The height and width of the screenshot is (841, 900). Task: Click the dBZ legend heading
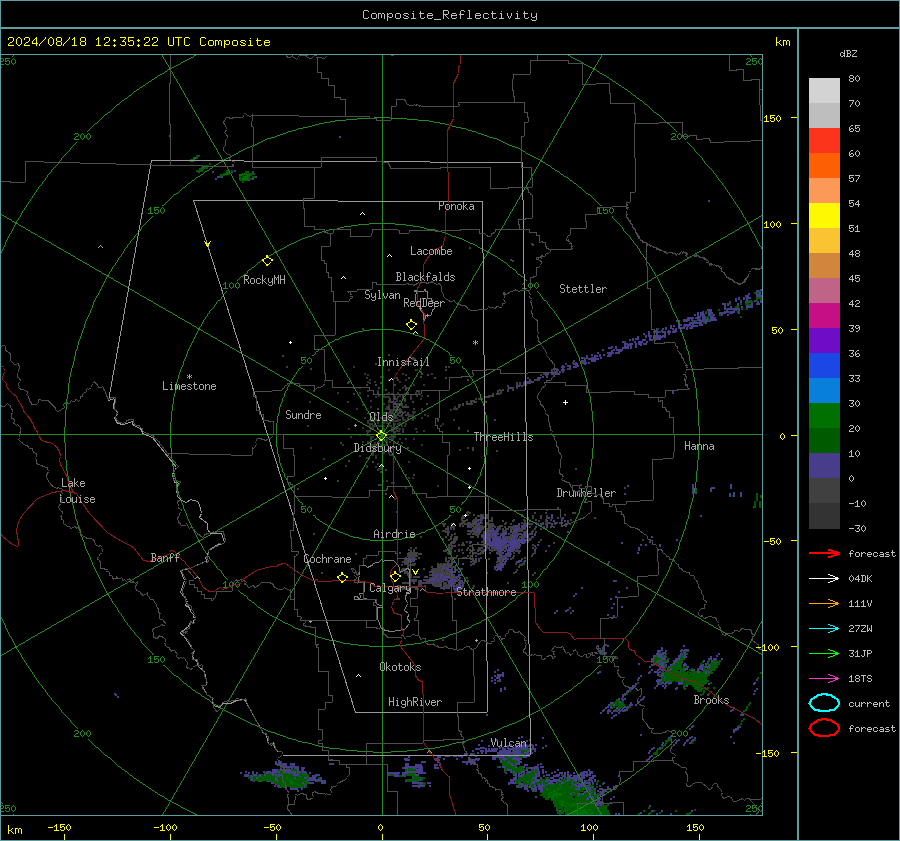848,53
